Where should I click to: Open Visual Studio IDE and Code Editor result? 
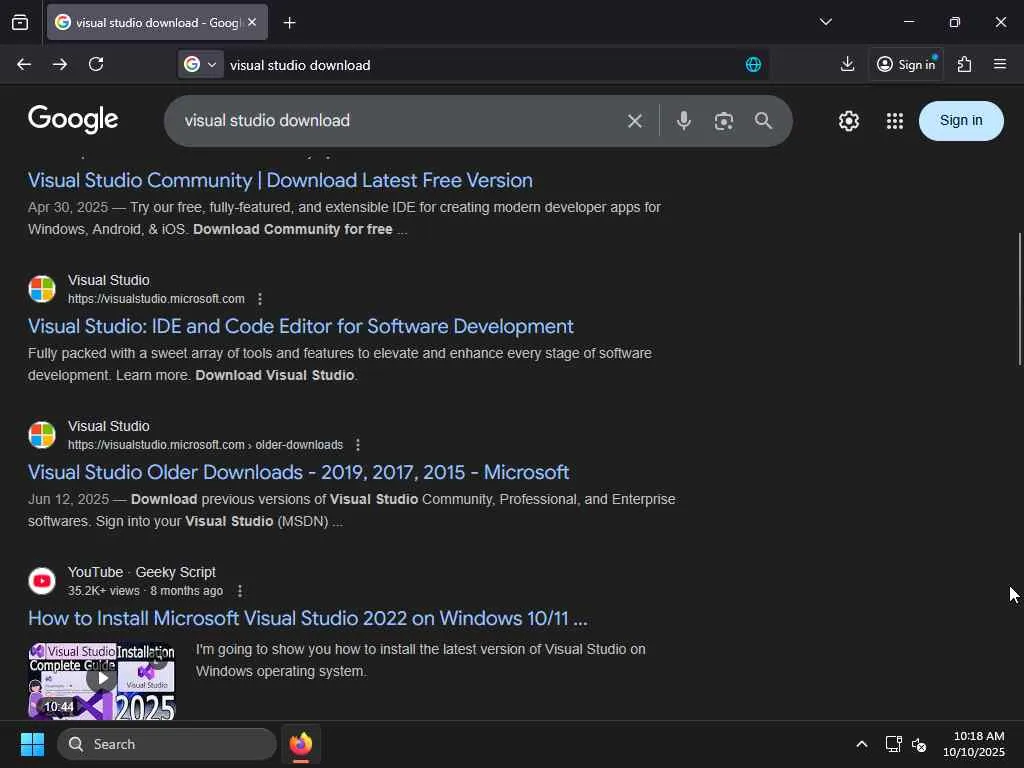click(x=300, y=326)
